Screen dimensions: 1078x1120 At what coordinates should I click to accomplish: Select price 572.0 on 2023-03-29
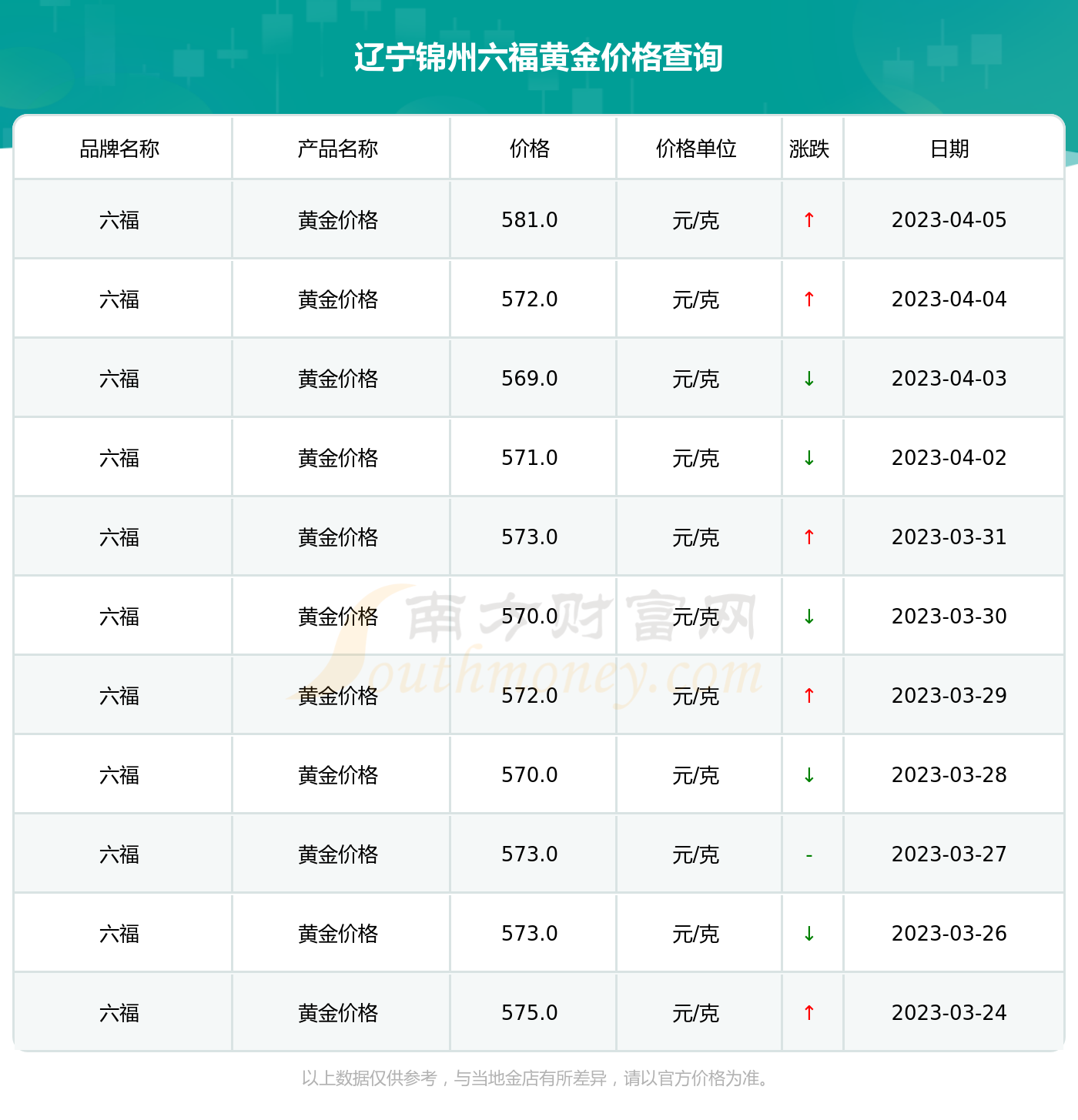click(x=530, y=696)
